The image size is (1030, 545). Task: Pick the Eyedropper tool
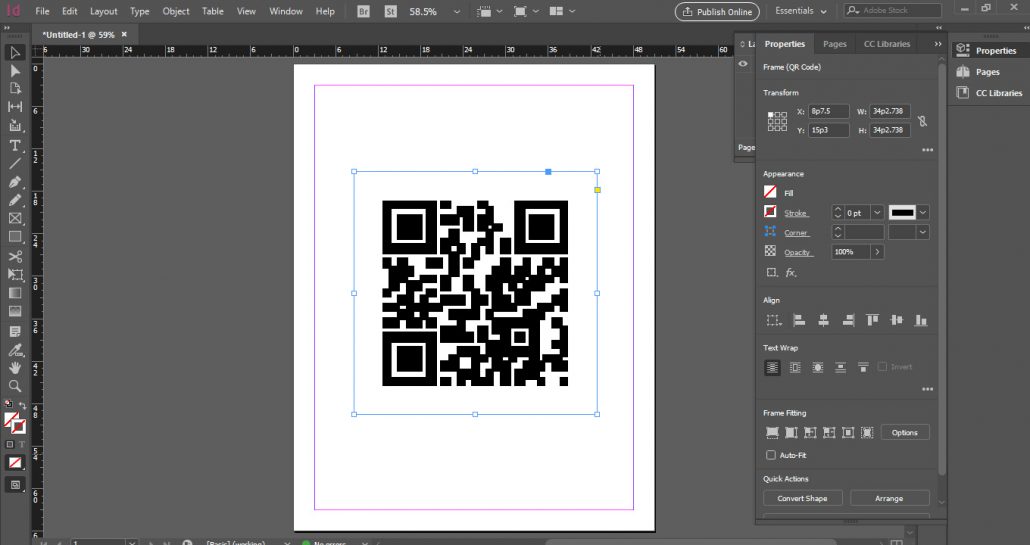(x=15, y=350)
